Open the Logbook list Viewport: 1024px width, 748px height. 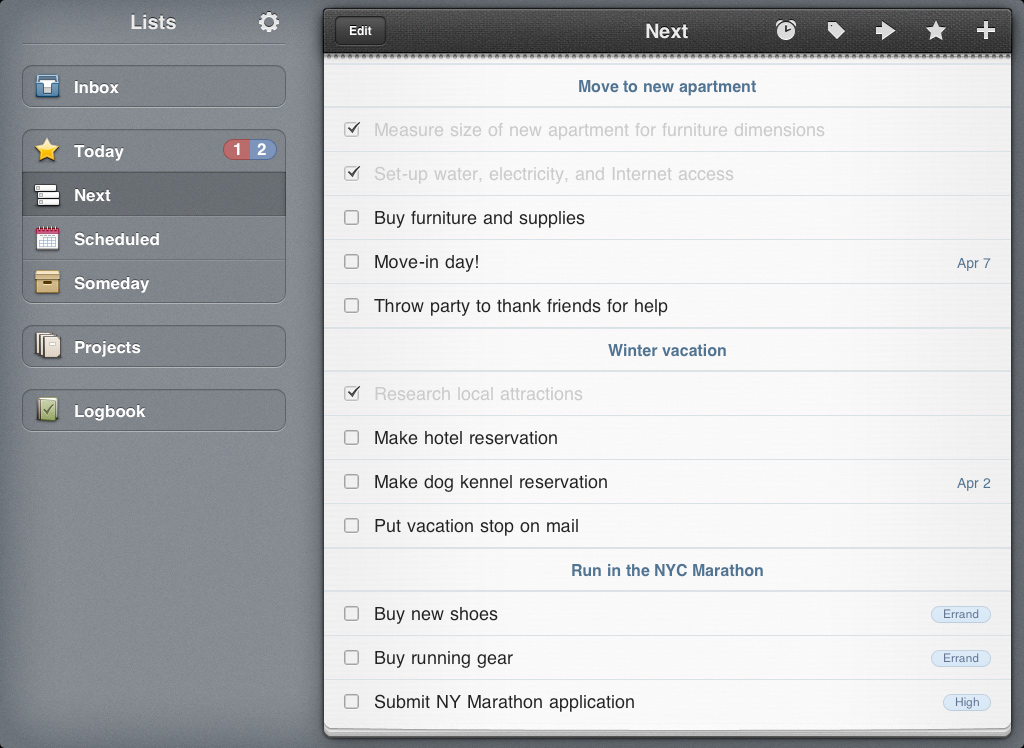coord(153,410)
